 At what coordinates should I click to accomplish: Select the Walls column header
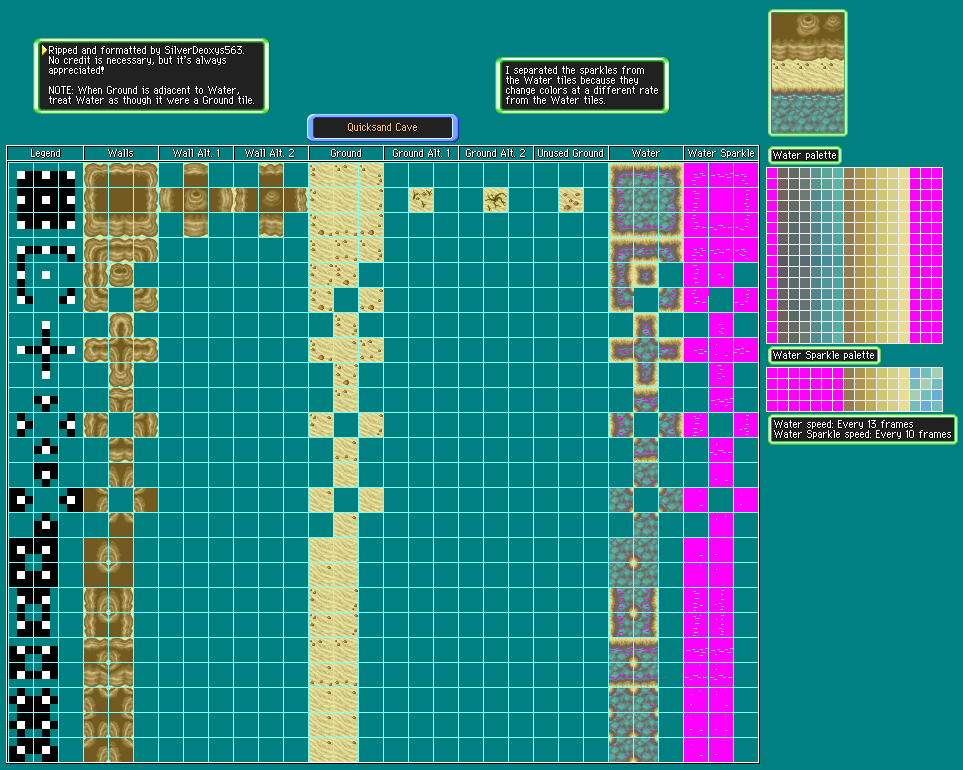tap(121, 153)
